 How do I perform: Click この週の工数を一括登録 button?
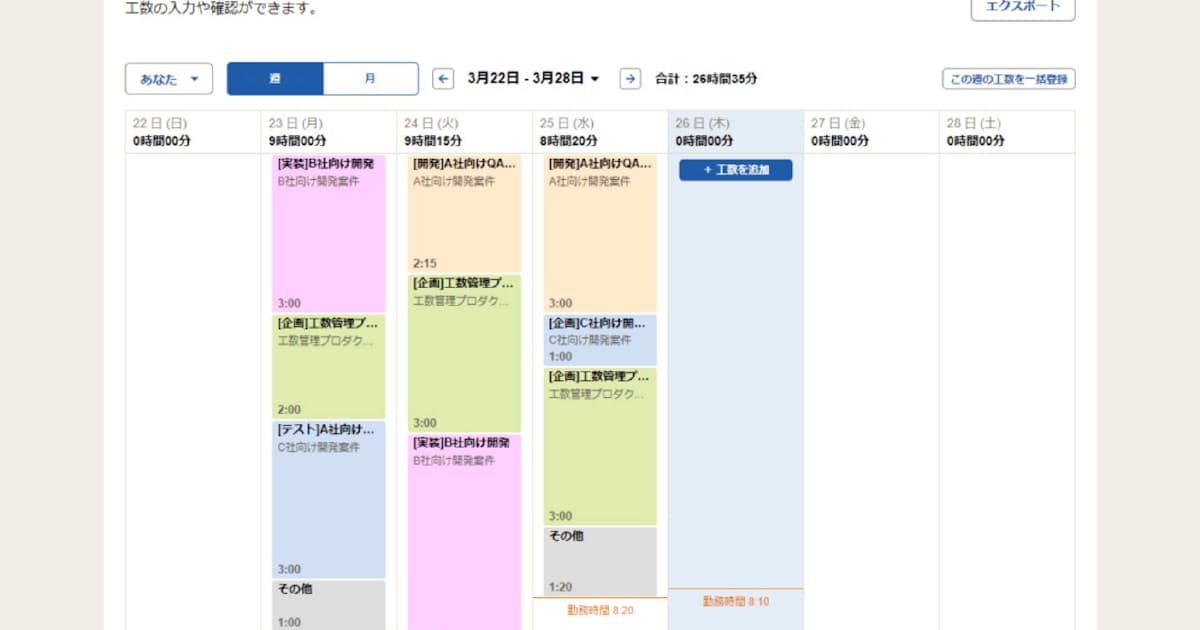[1008, 78]
